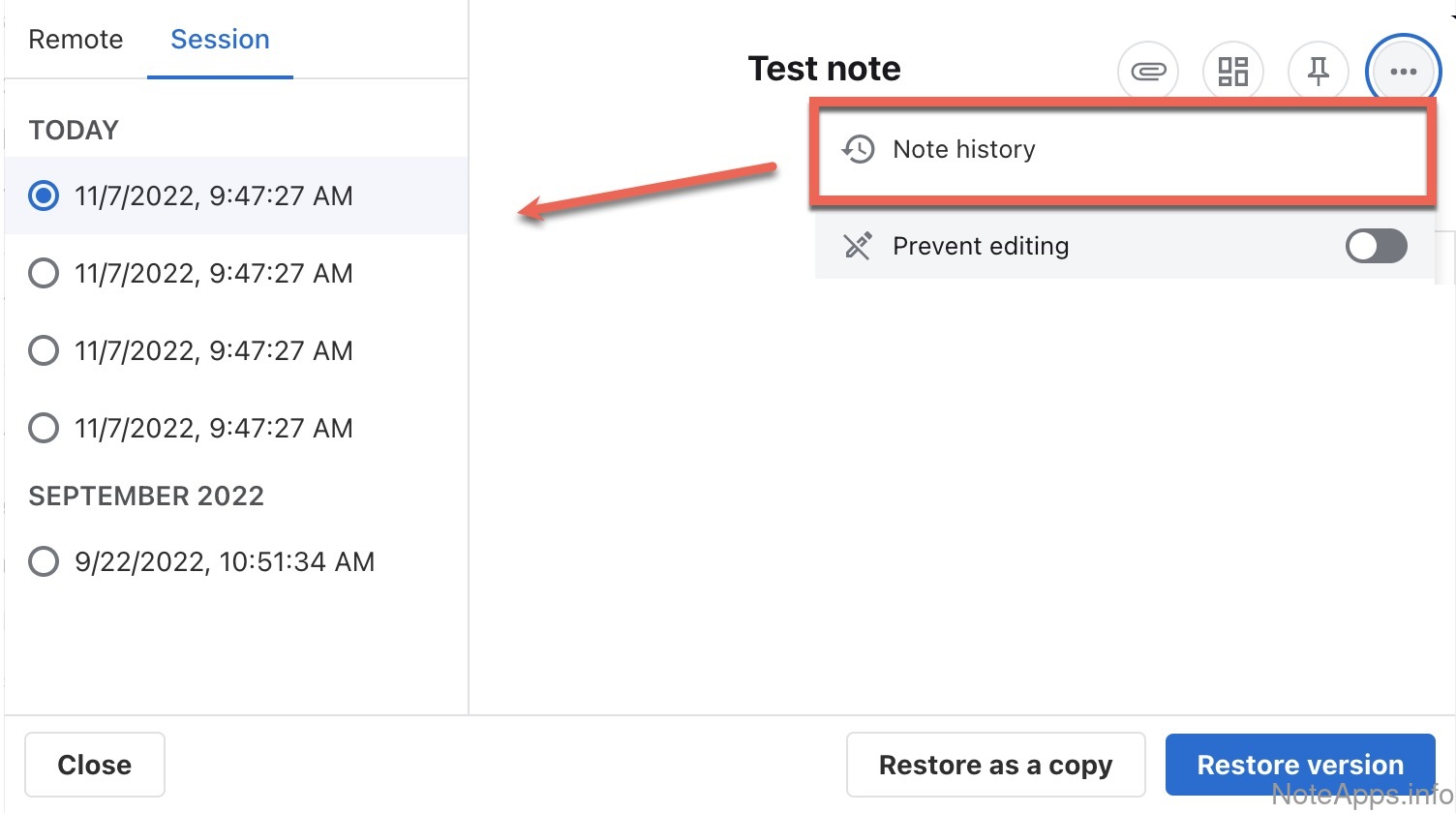Open the grid layout icon beside the paperclip
Screen dimensions: 1456x813
click(1232, 72)
